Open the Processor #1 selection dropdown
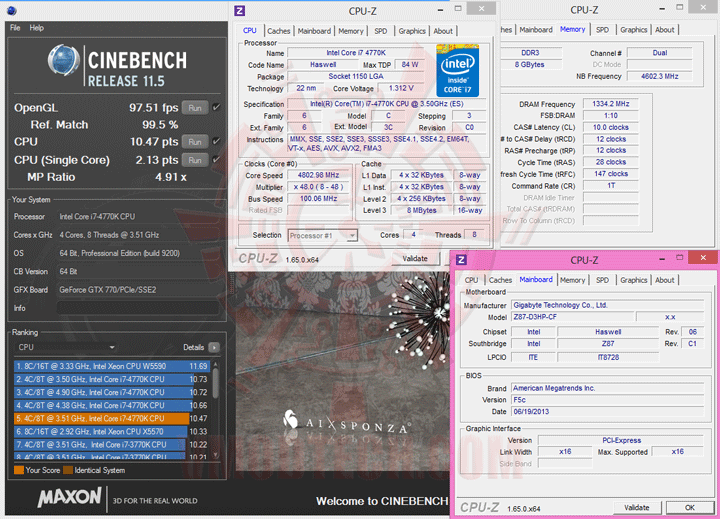The width and height of the screenshot is (720, 519). [x=322, y=236]
